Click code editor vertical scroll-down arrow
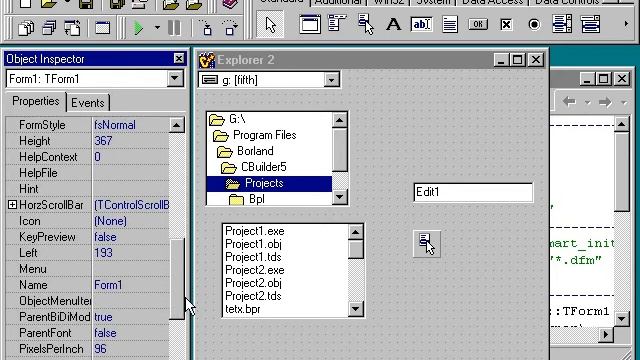 622,318
